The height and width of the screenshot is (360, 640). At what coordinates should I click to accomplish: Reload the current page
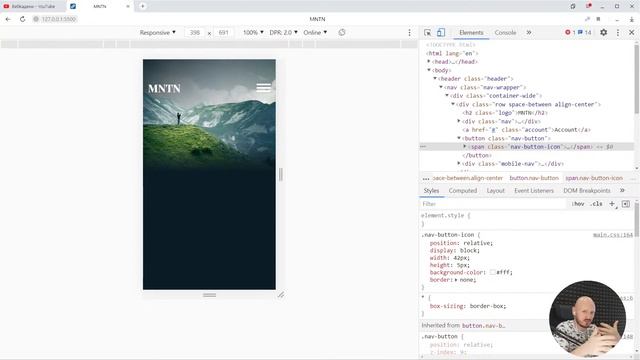22,19
